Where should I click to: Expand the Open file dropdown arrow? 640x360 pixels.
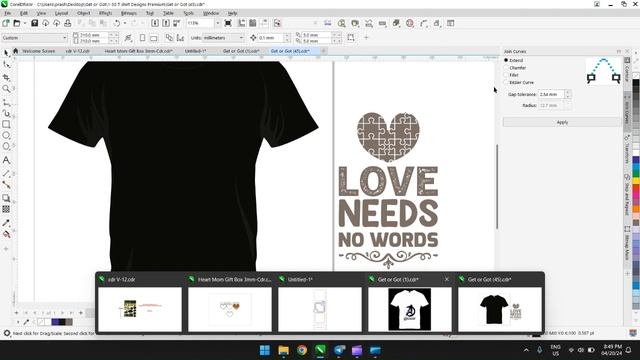(x=24, y=23)
